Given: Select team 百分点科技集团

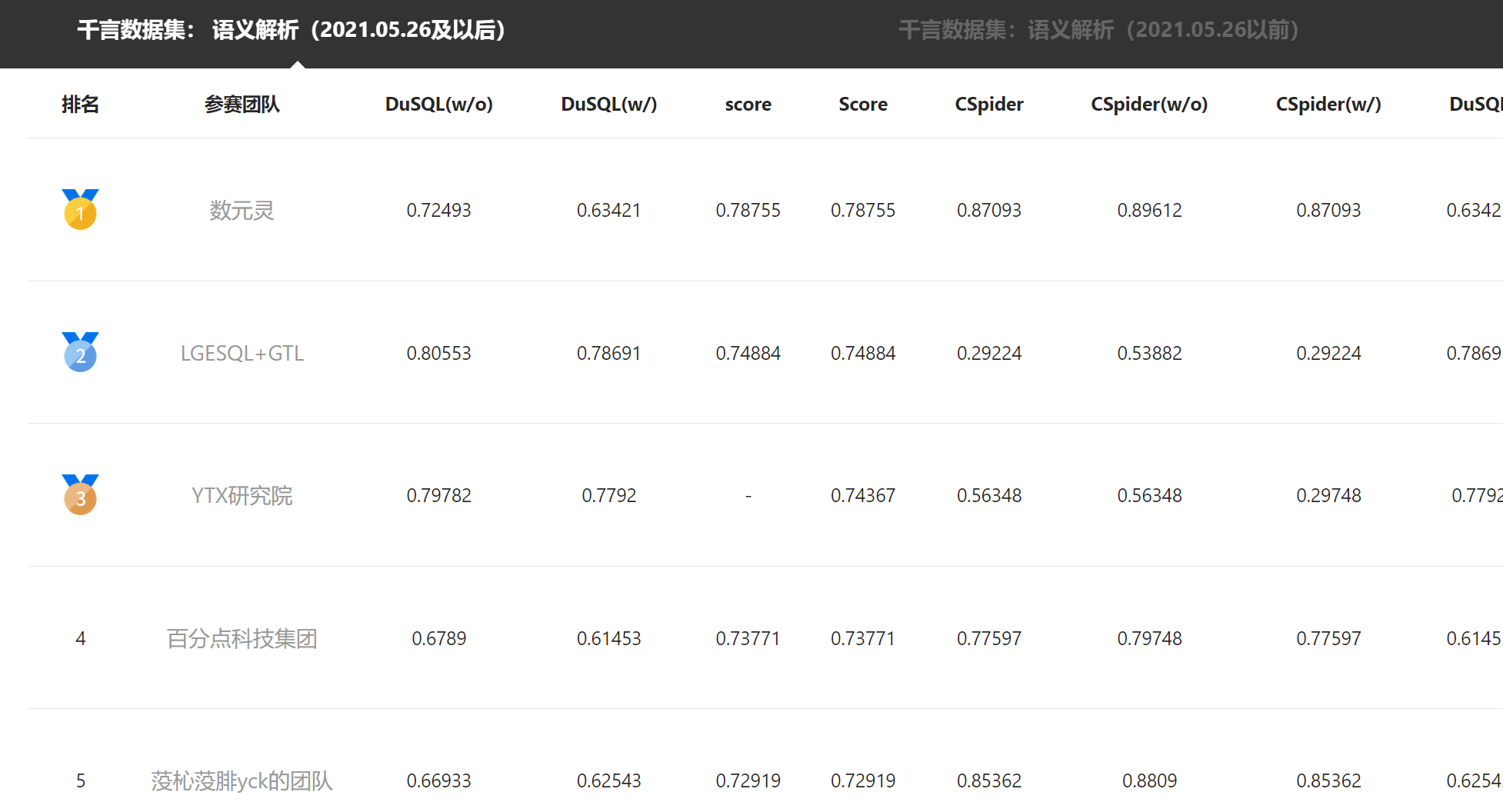Looking at the screenshot, I should pyautogui.click(x=242, y=638).
